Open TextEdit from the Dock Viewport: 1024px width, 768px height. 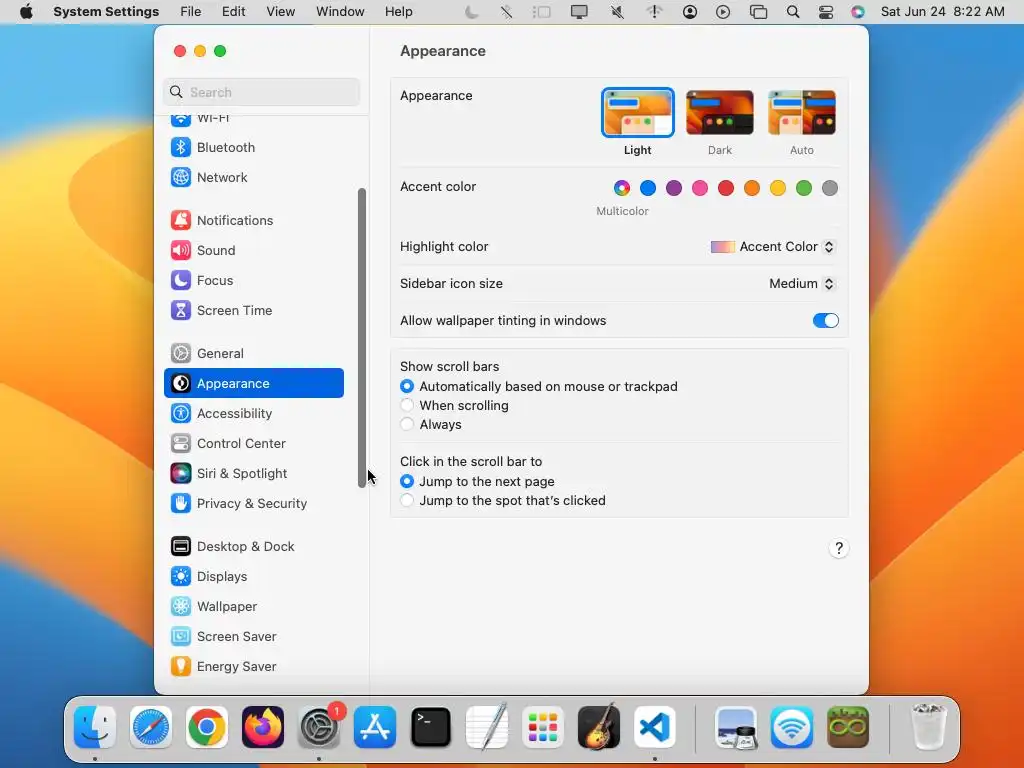point(487,728)
